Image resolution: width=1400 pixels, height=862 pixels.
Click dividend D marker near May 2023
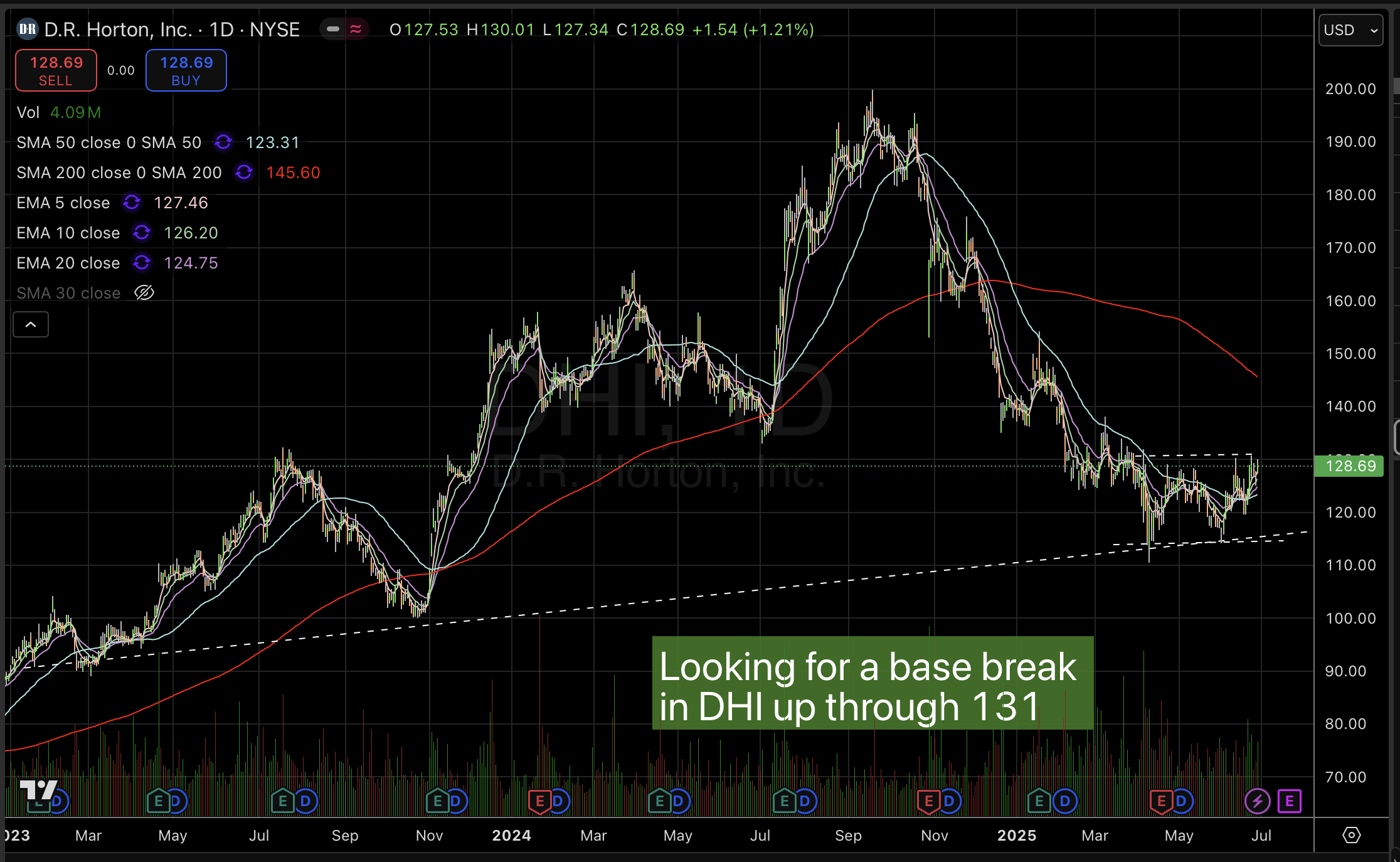pos(176,801)
